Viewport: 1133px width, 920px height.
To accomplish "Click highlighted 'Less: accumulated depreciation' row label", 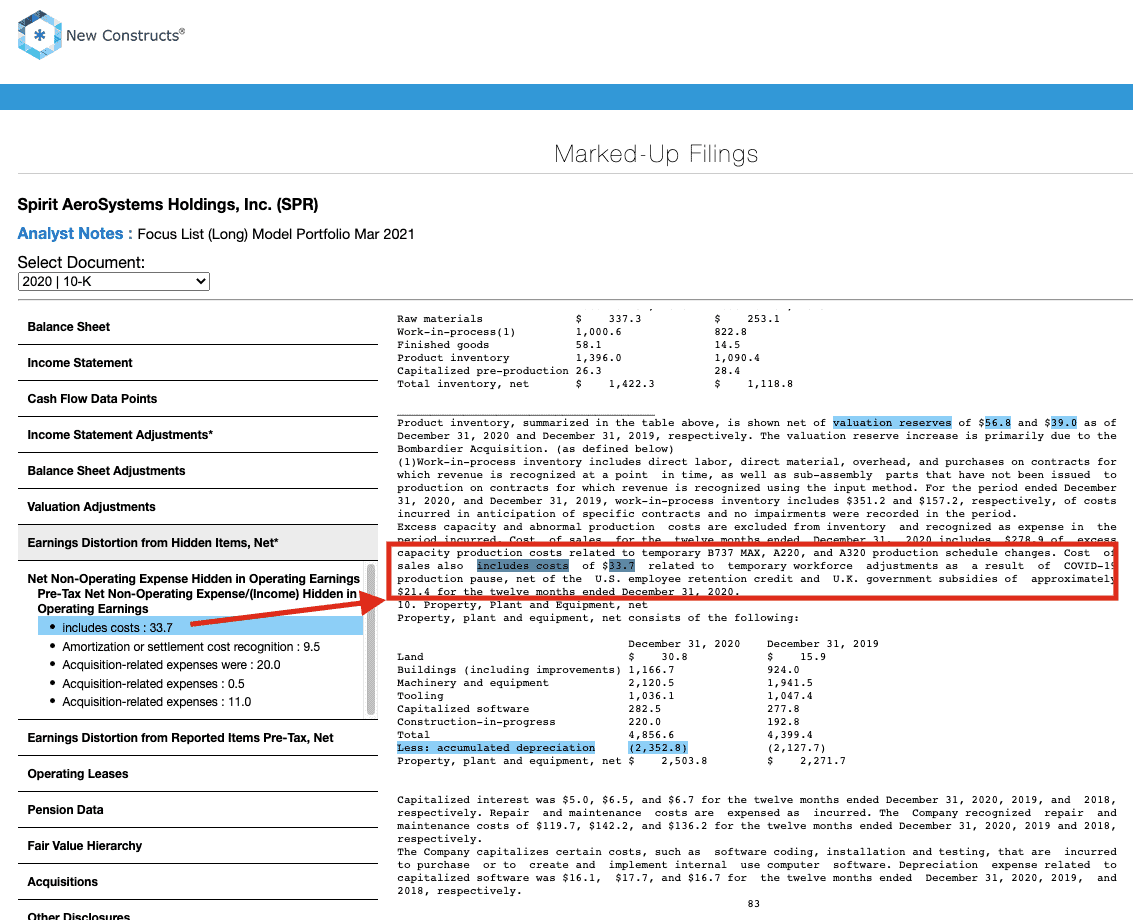I will [496, 748].
